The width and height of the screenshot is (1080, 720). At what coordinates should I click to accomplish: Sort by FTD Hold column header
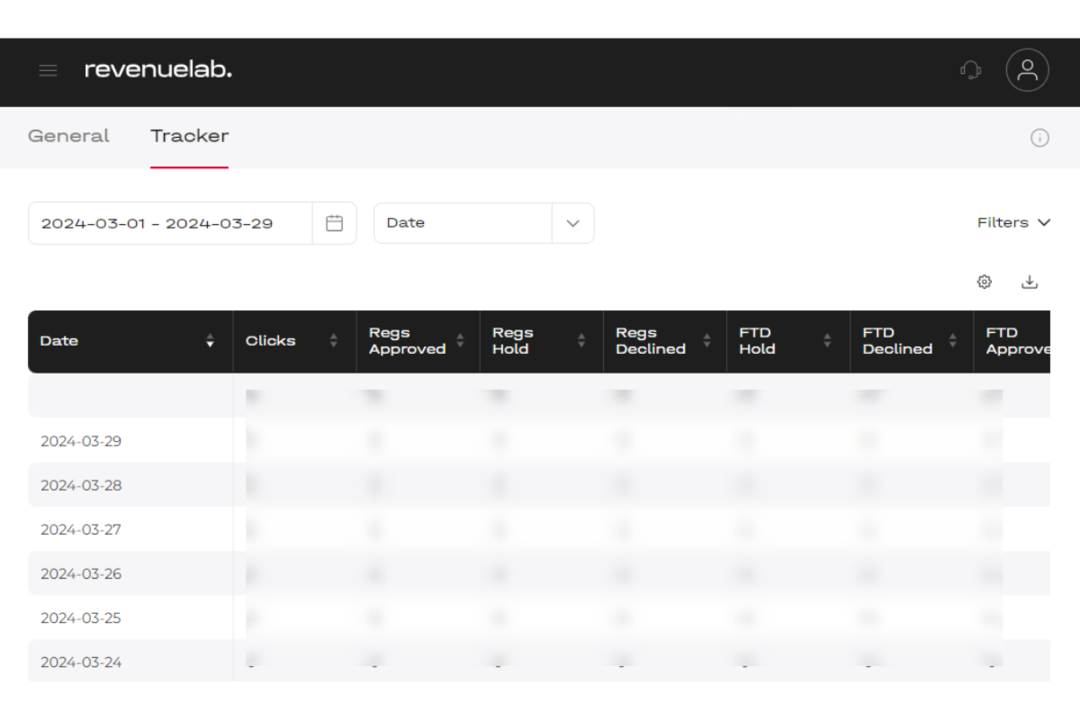point(827,341)
